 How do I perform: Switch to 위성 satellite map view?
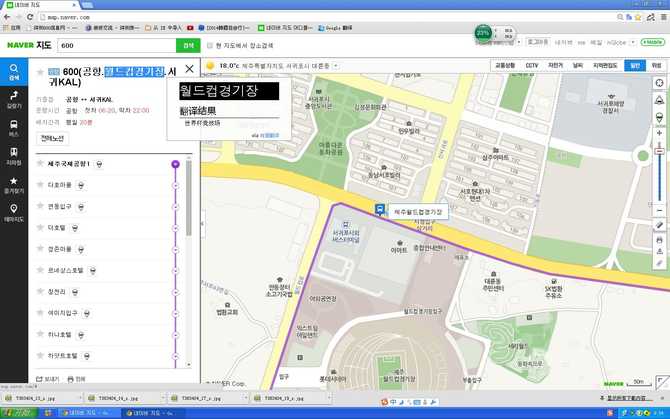tap(656, 65)
